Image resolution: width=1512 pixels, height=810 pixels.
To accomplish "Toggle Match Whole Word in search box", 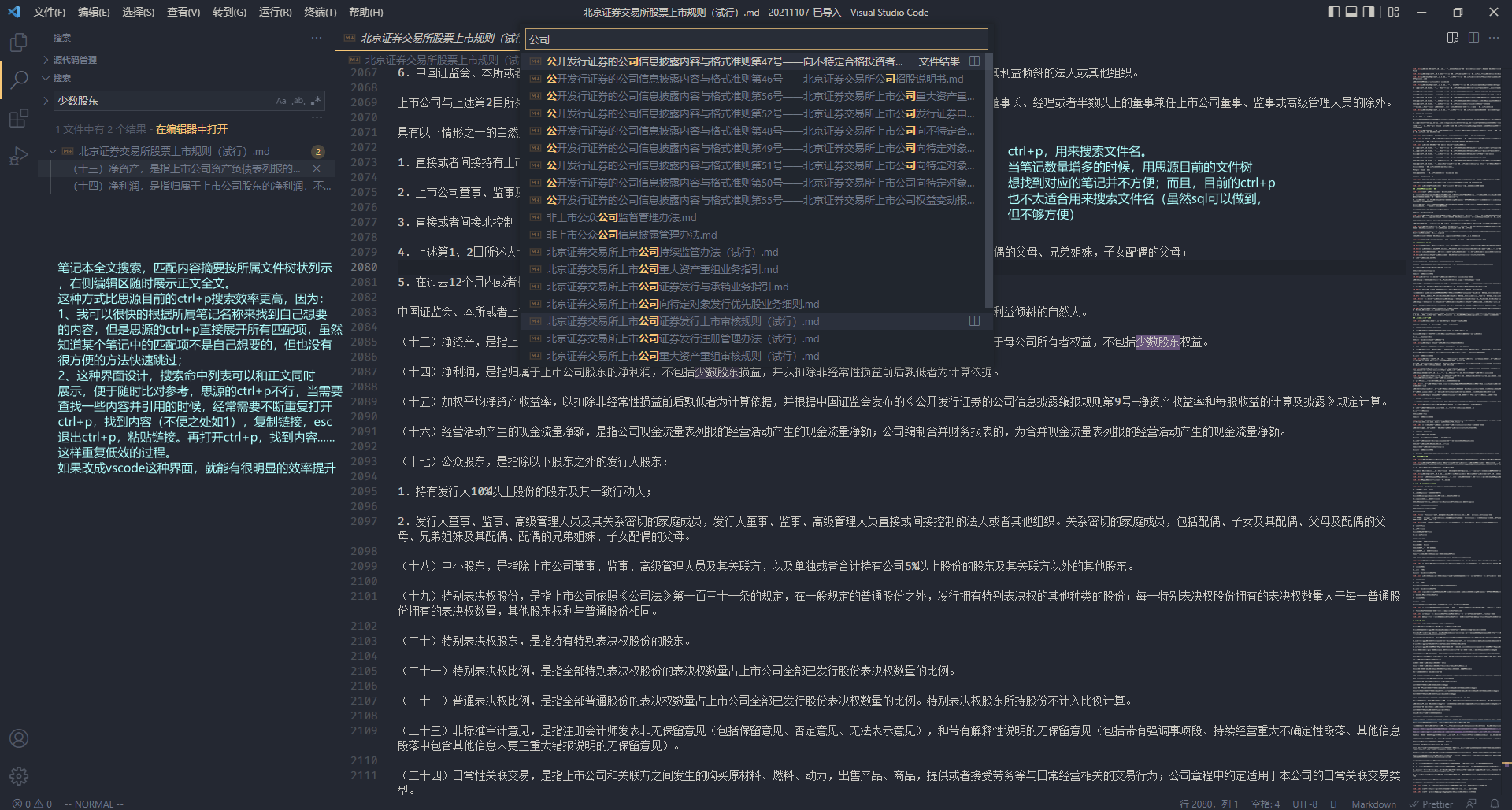I will point(298,101).
